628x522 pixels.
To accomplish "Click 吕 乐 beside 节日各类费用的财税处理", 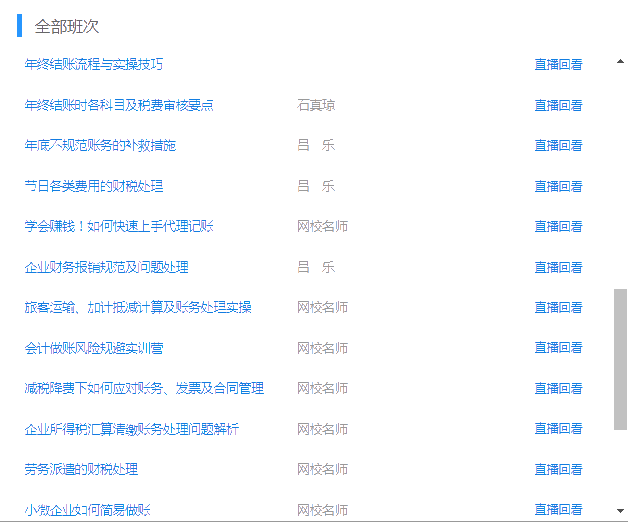I will pos(316,186).
